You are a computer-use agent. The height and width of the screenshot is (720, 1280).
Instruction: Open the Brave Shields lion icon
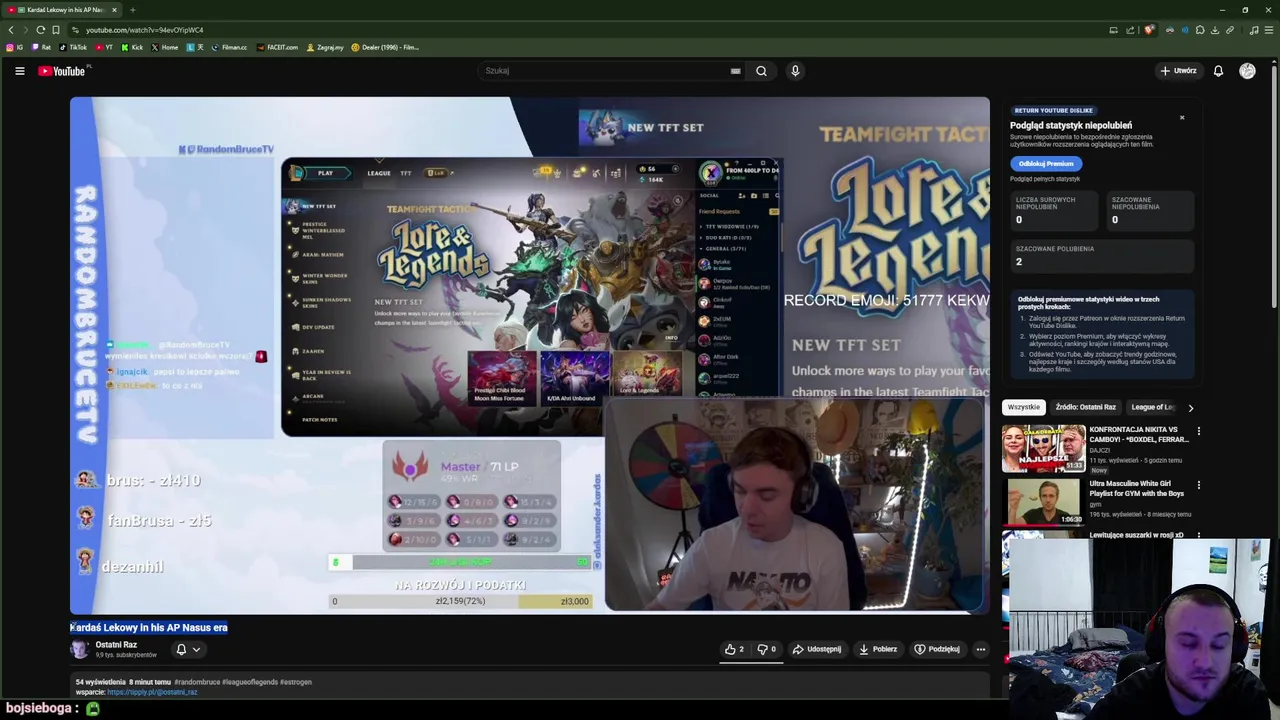click(x=1149, y=30)
